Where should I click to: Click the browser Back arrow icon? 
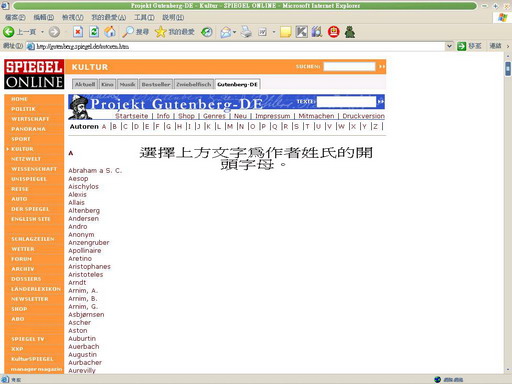coord(9,32)
